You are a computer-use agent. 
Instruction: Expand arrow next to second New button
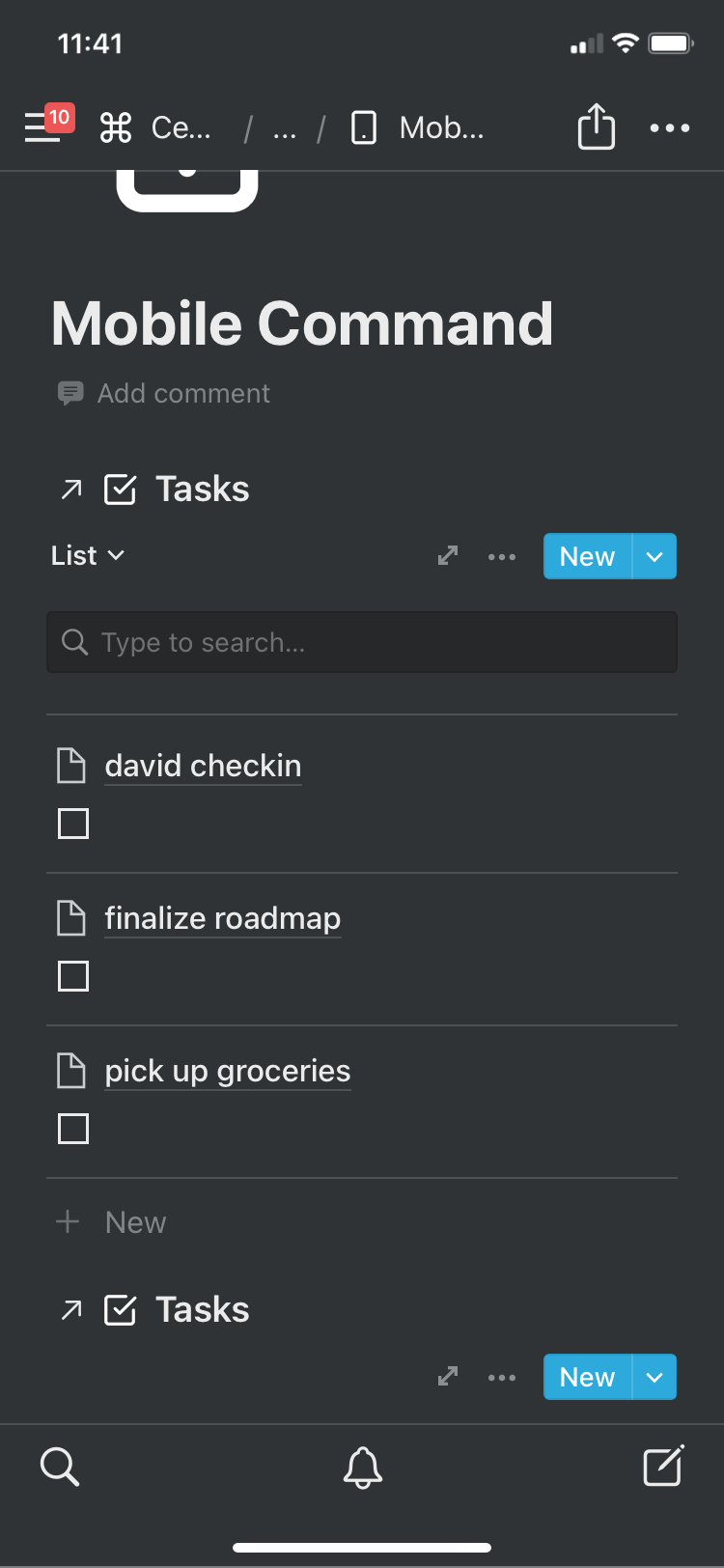coord(654,1378)
